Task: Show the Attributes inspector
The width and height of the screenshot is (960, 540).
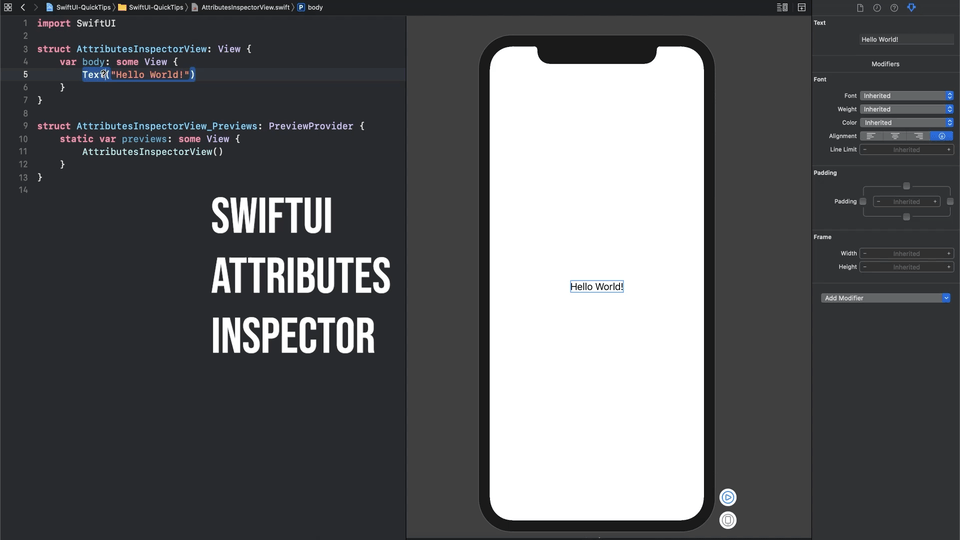Action: coord(912,8)
